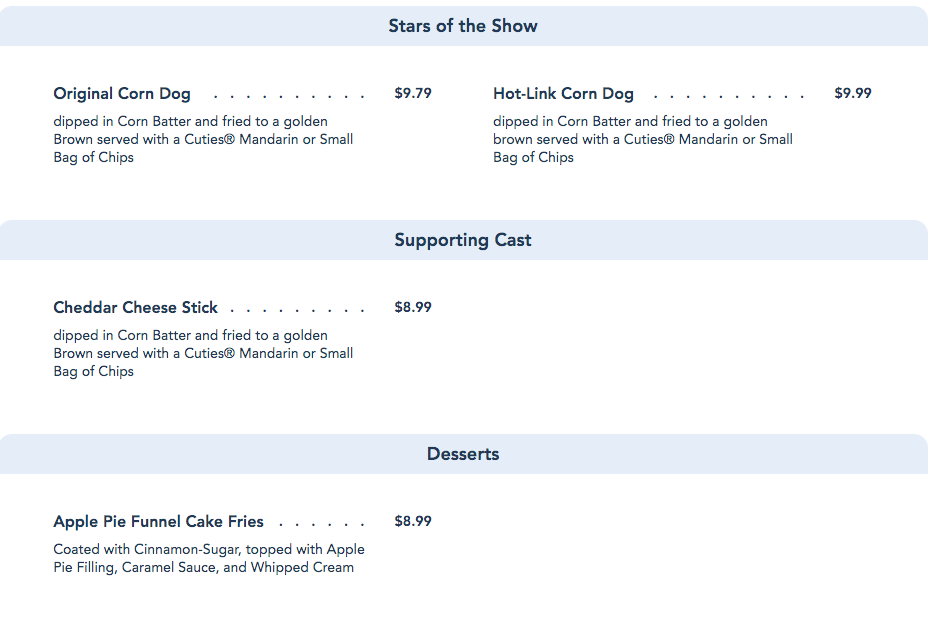The image size is (931, 628).
Task: Select the Original Corn Dog item name
Action: (x=122, y=94)
